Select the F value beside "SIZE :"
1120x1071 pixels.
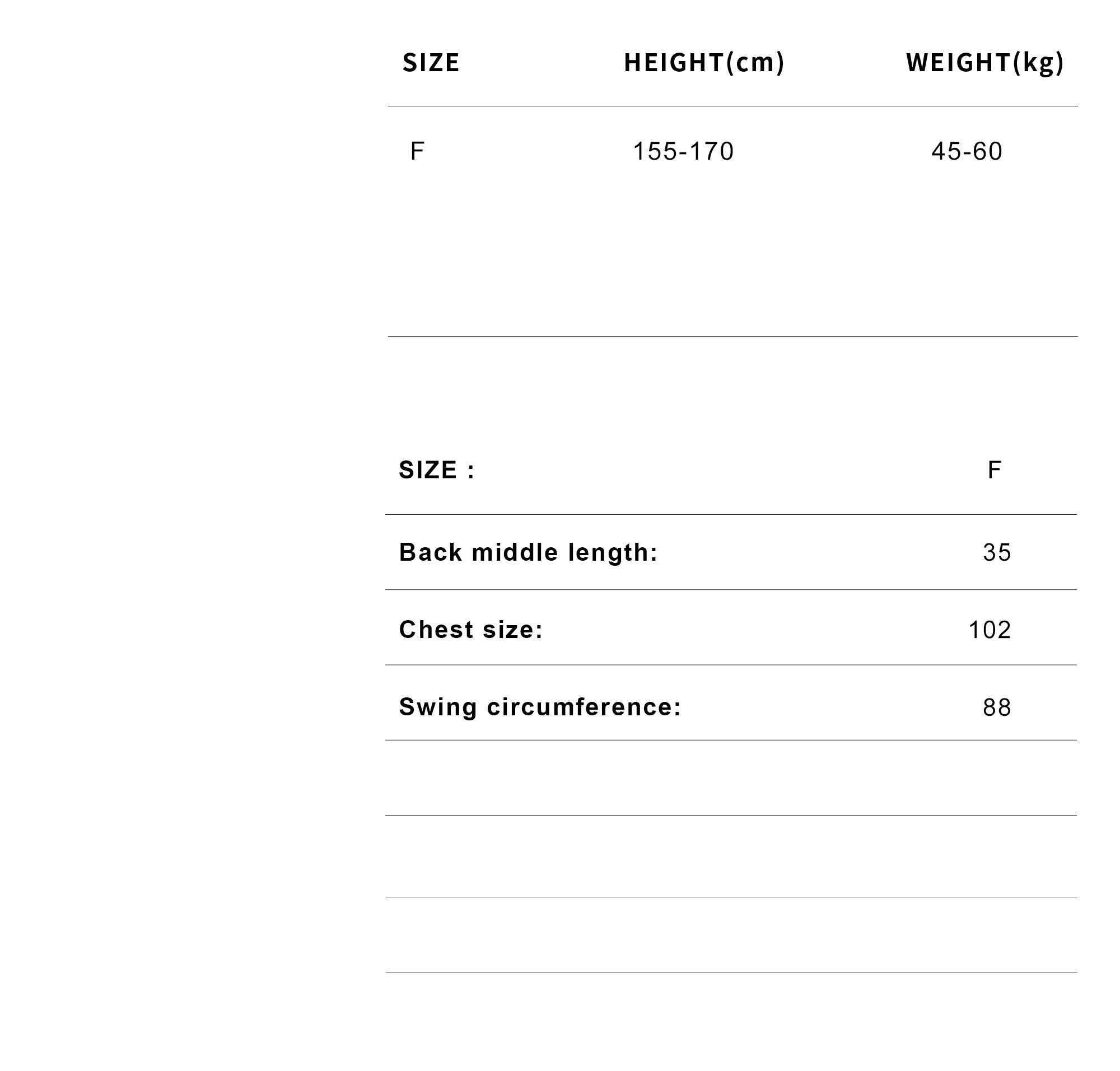click(x=994, y=470)
